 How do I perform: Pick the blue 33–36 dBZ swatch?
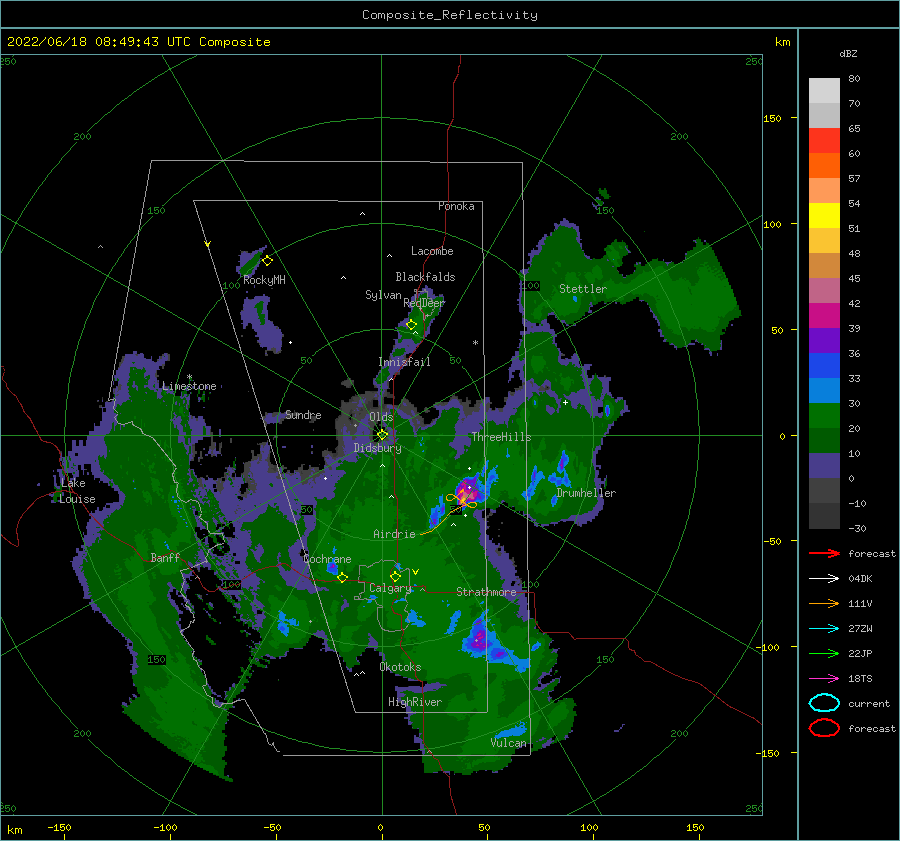coord(824,366)
